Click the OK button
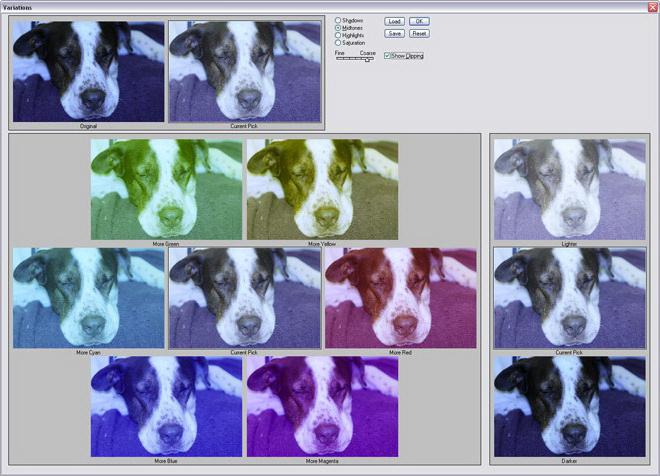This screenshot has width=660, height=476. 419,21
